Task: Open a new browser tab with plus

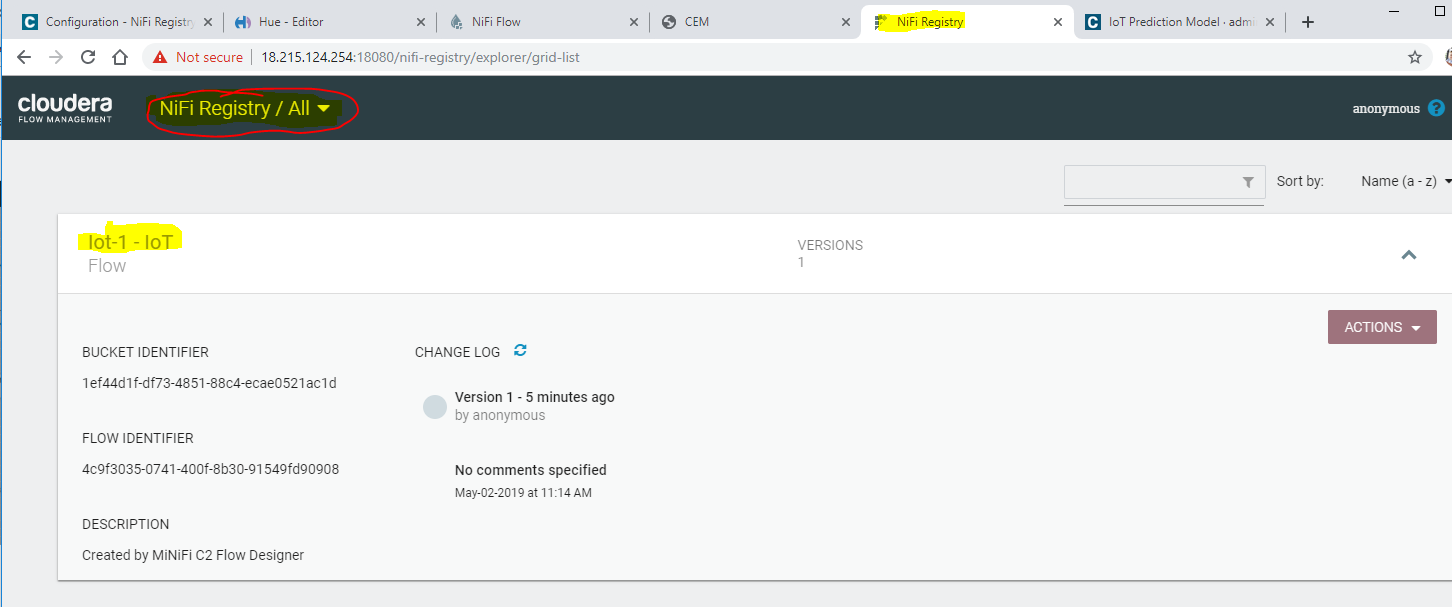Action: click(1308, 22)
